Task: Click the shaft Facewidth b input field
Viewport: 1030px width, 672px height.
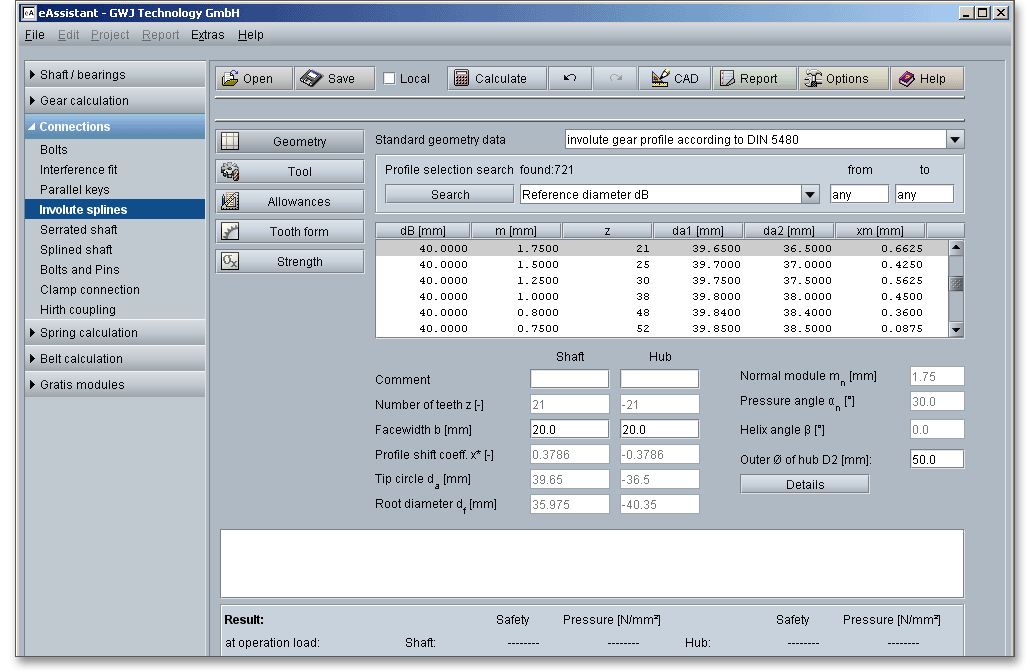Action: [x=569, y=429]
